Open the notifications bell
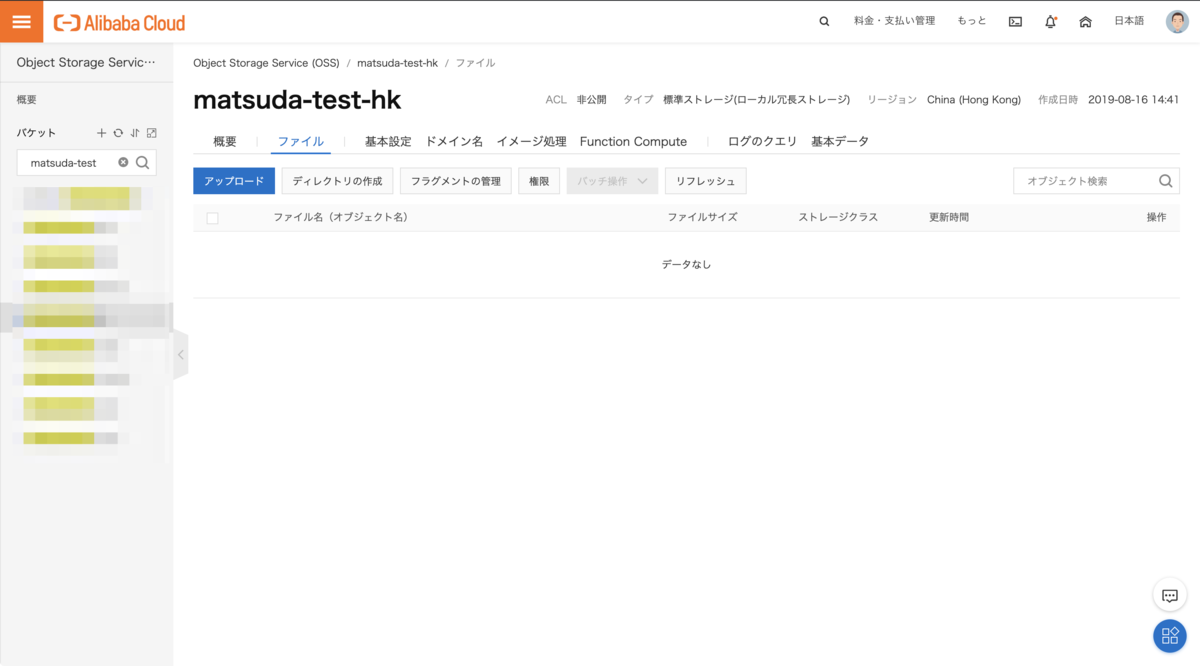1200x666 pixels. pos(1050,22)
